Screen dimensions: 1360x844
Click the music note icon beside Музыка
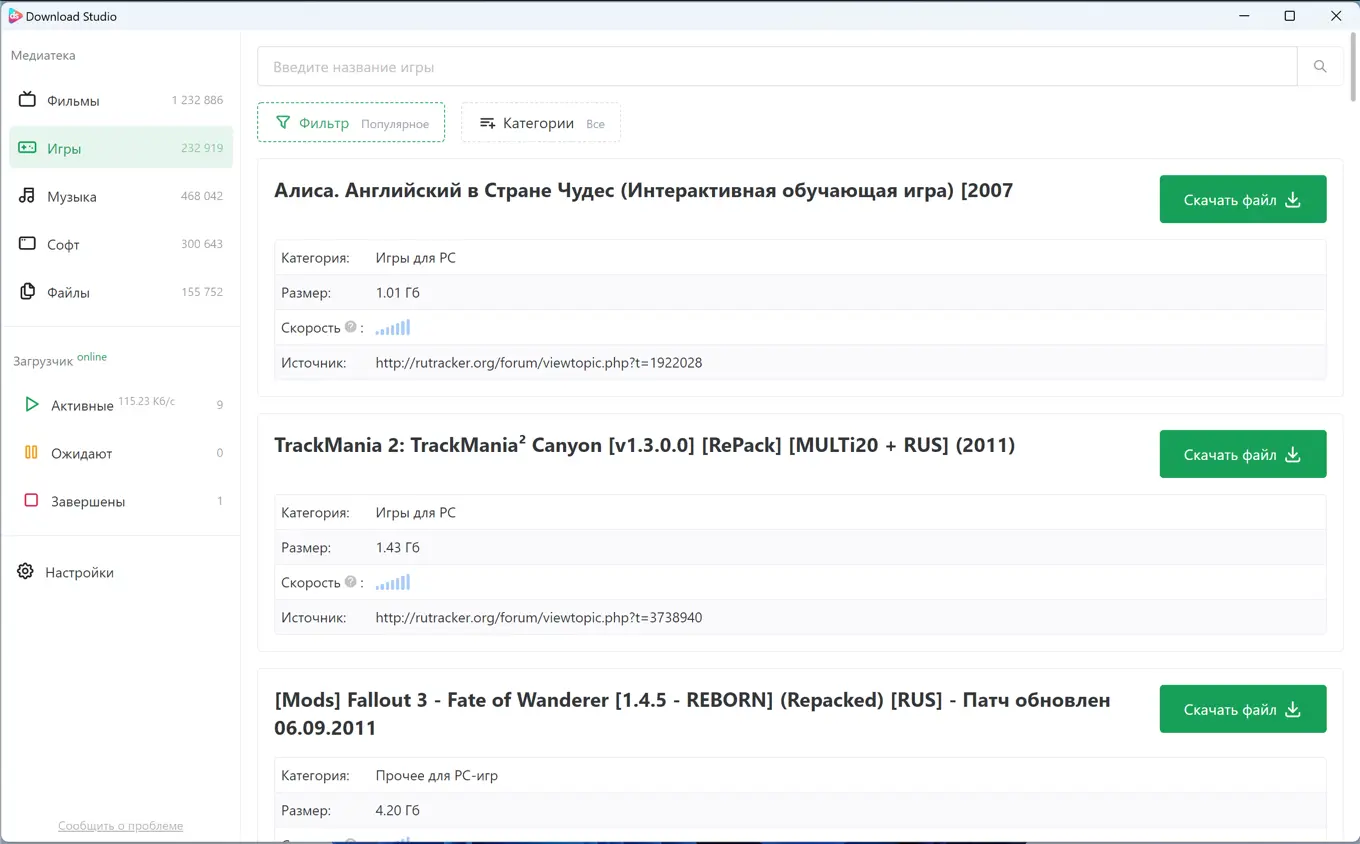tap(27, 196)
